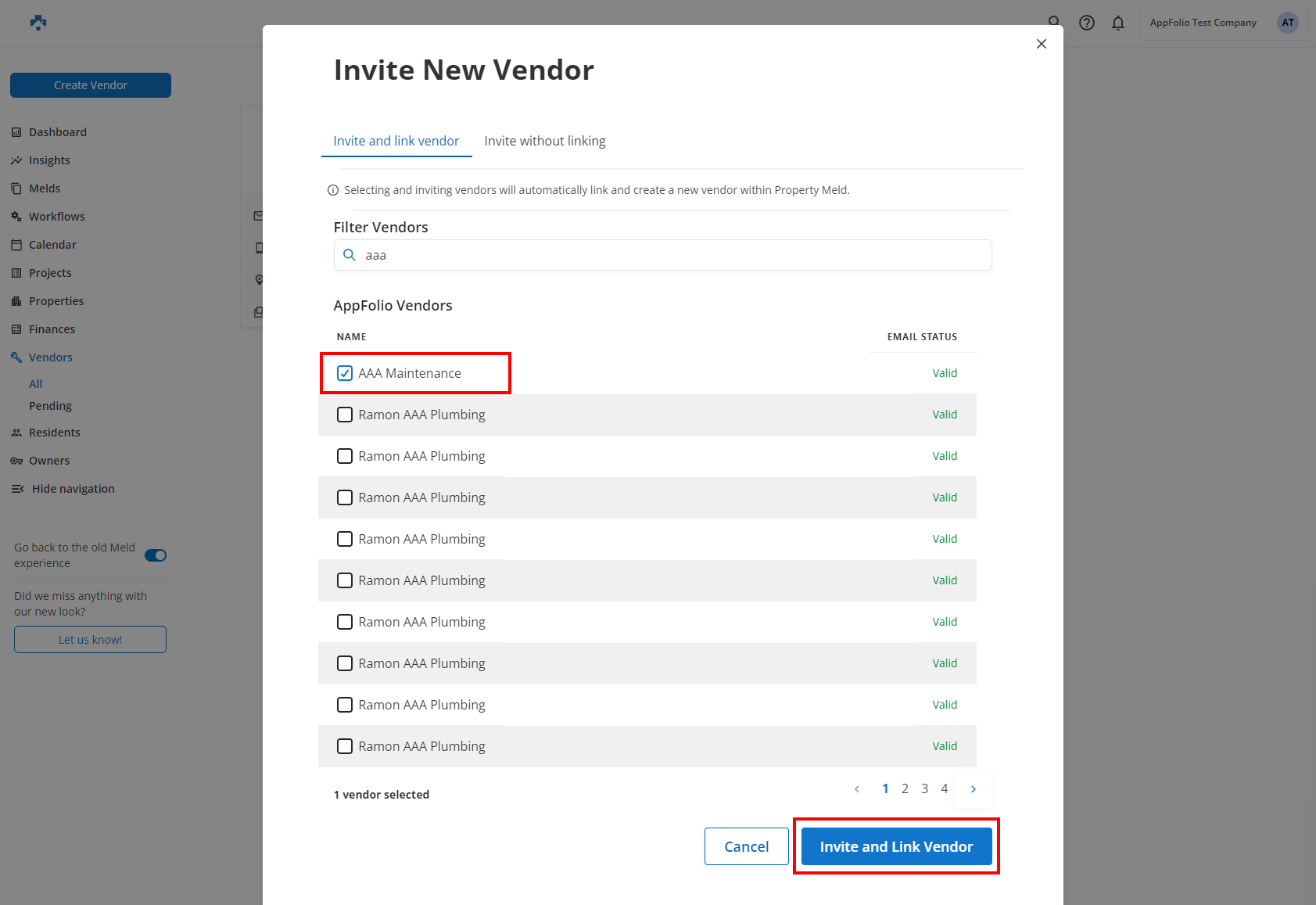Open the AppFolio Test Company account menu
The width and height of the screenshot is (1316, 905).
point(1203,23)
